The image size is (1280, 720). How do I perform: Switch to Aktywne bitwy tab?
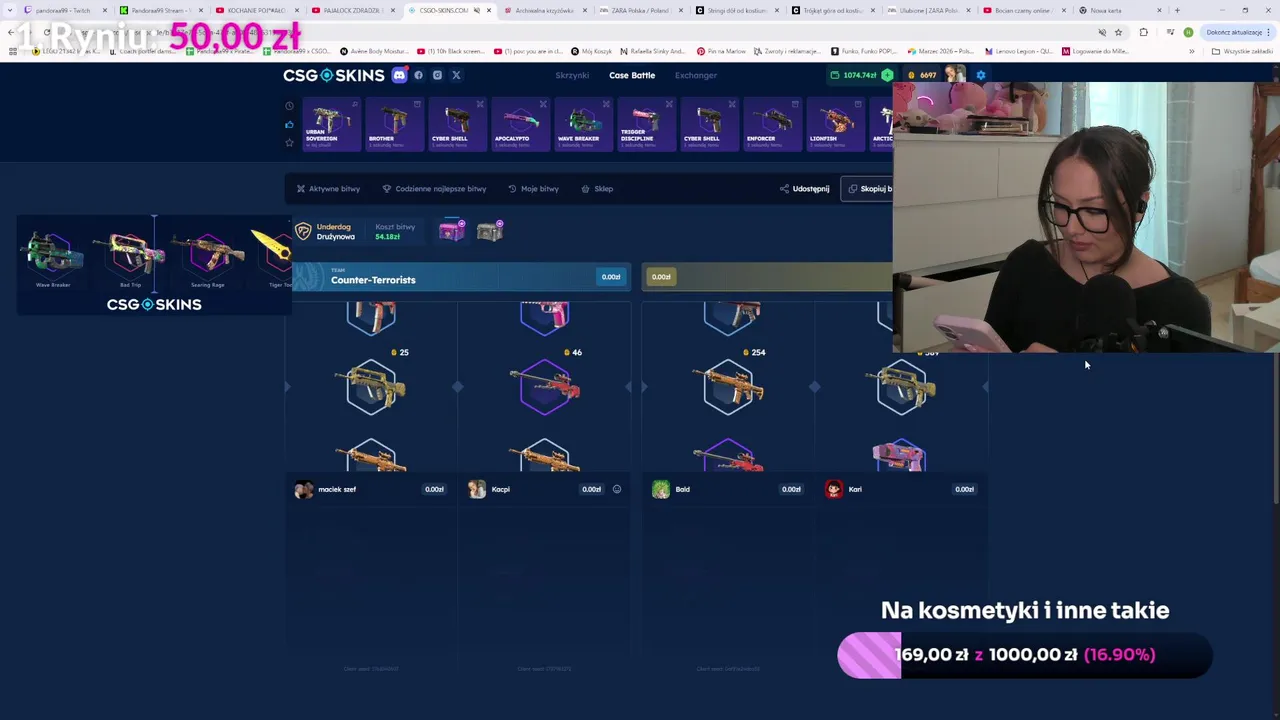[328, 188]
